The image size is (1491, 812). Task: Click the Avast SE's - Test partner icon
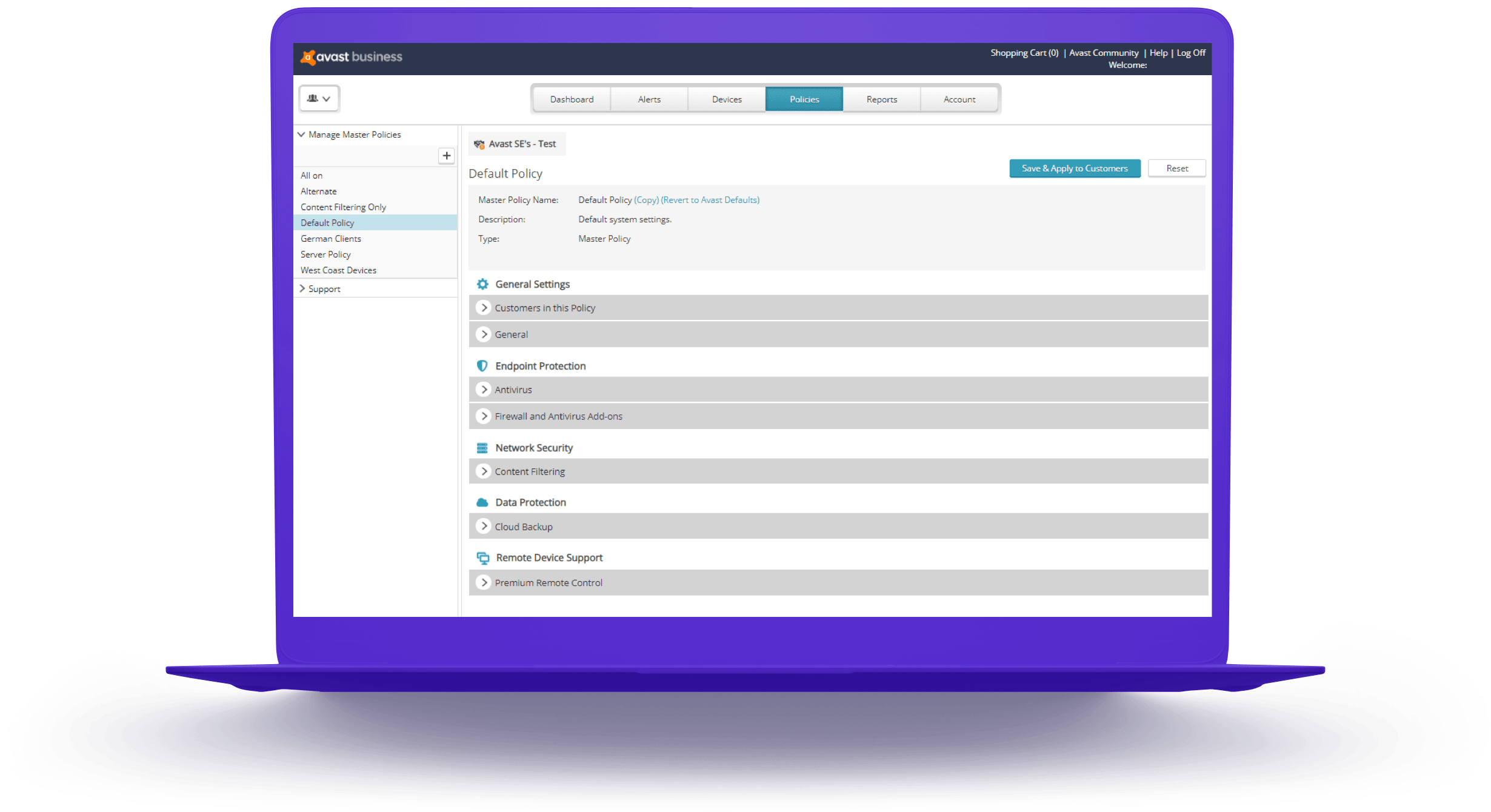click(x=479, y=144)
